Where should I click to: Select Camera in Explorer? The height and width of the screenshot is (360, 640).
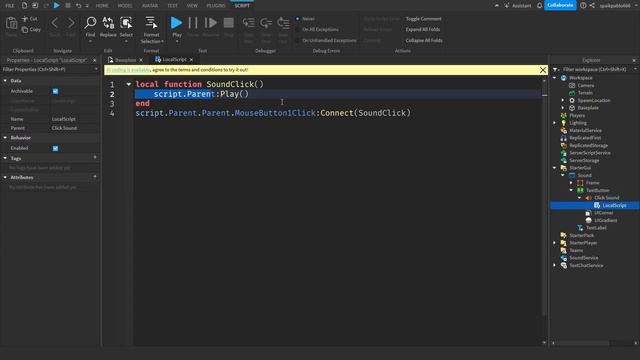586,85
